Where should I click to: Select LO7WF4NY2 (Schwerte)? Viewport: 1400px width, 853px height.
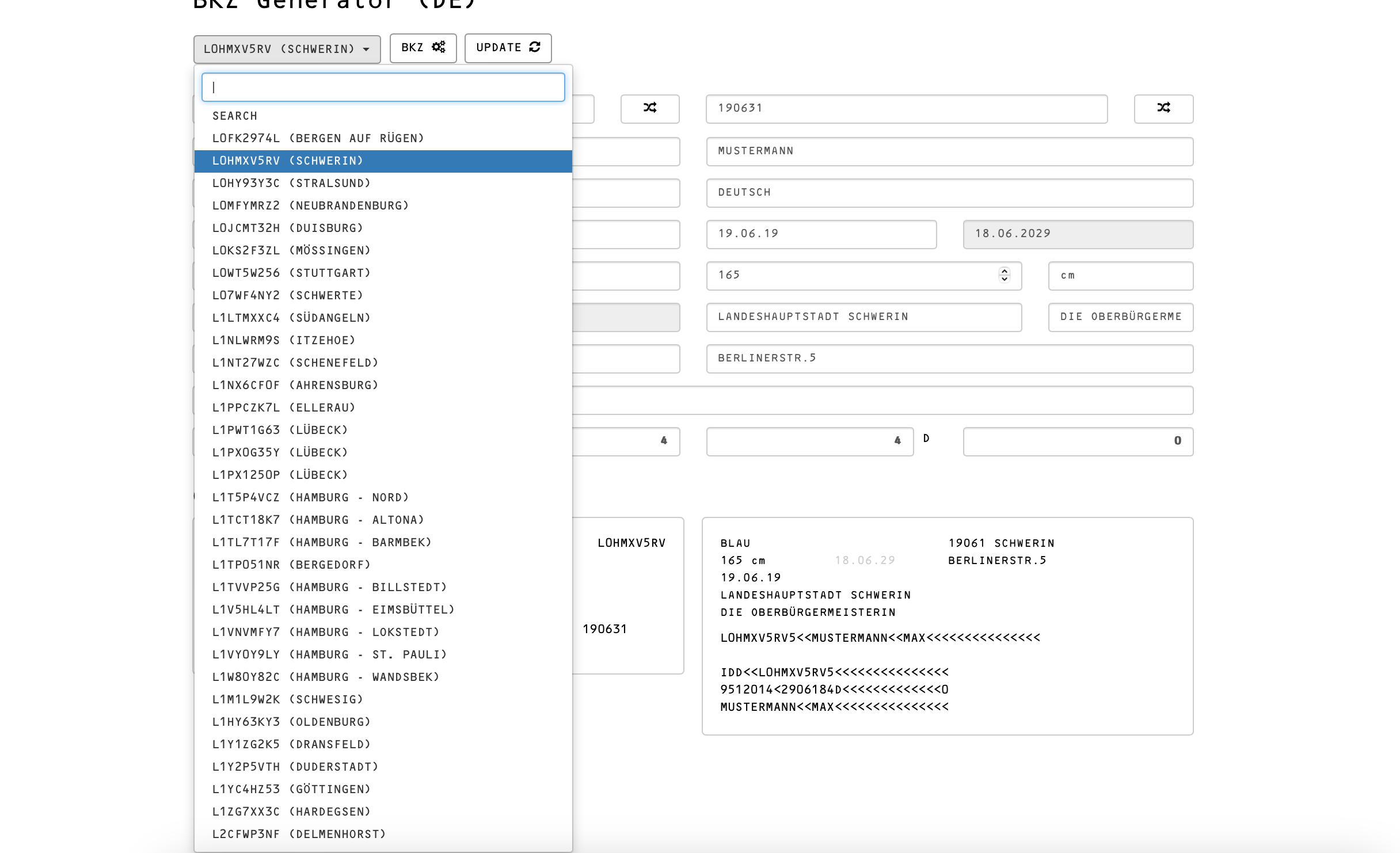[x=383, y=295]
